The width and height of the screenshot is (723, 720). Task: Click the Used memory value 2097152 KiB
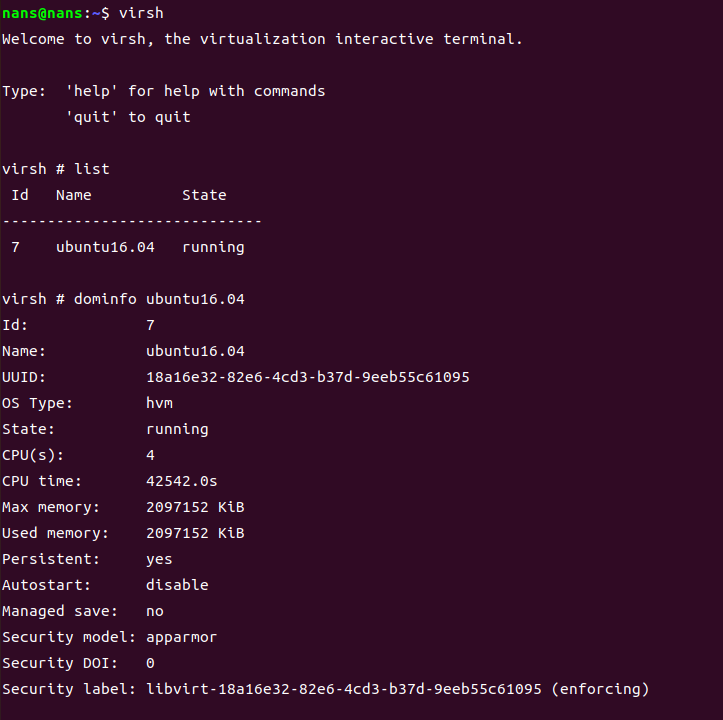tap(195, 533)
